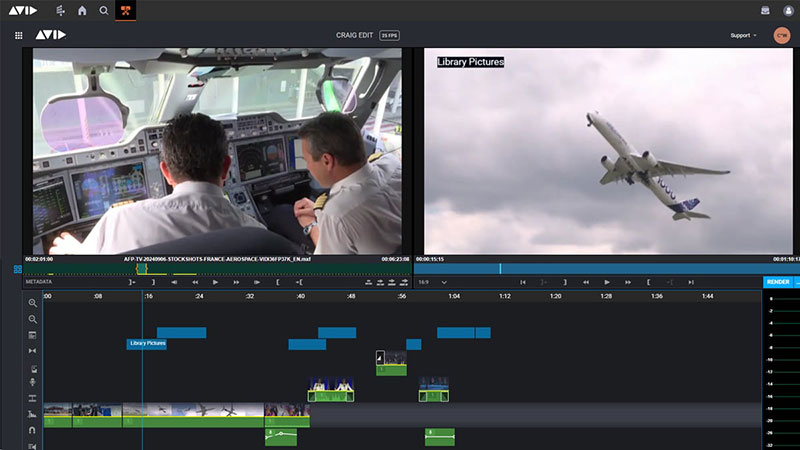The height and width of the screenshot is (450, 800).
Task: Select the Library Pictures title clip in timeline
Action: coord(147,343)
